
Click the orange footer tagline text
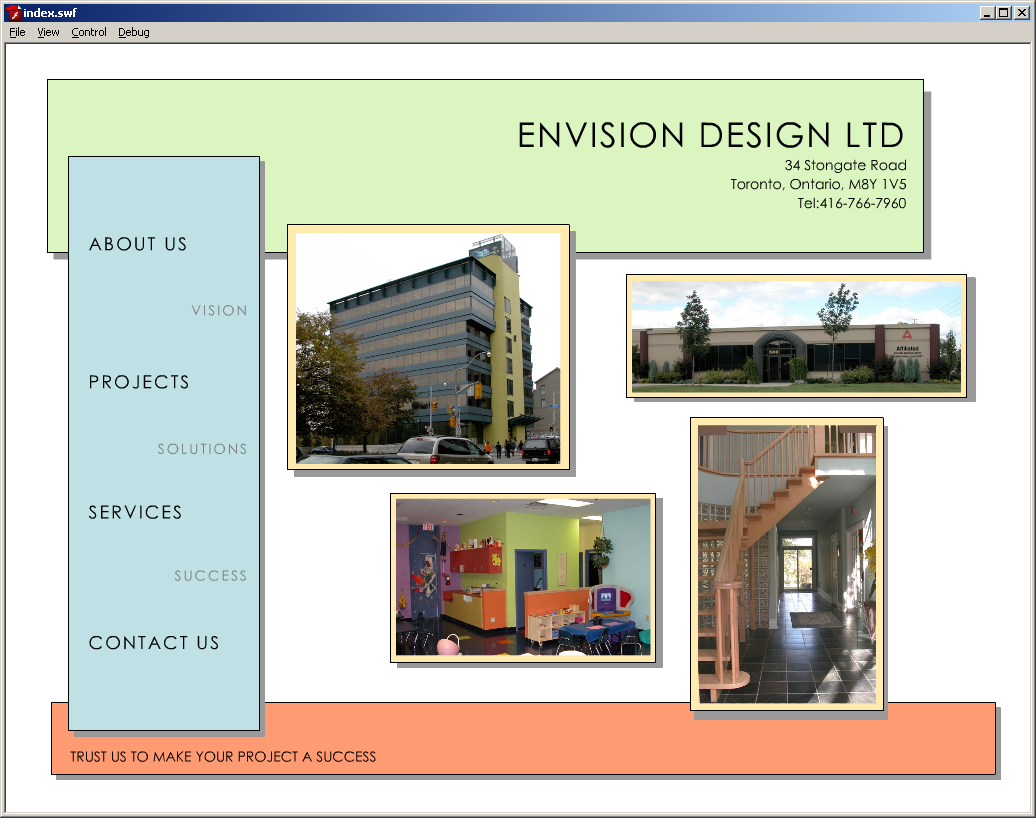click(223, 757)
